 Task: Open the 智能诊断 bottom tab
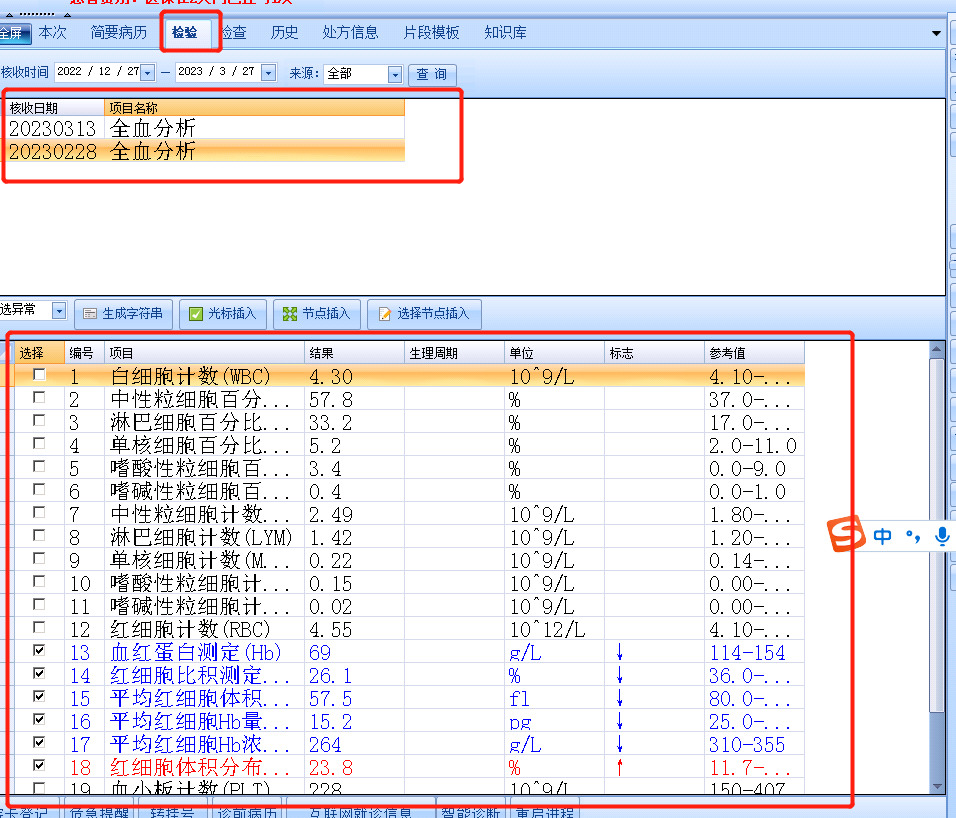click(x=470, y=812)
